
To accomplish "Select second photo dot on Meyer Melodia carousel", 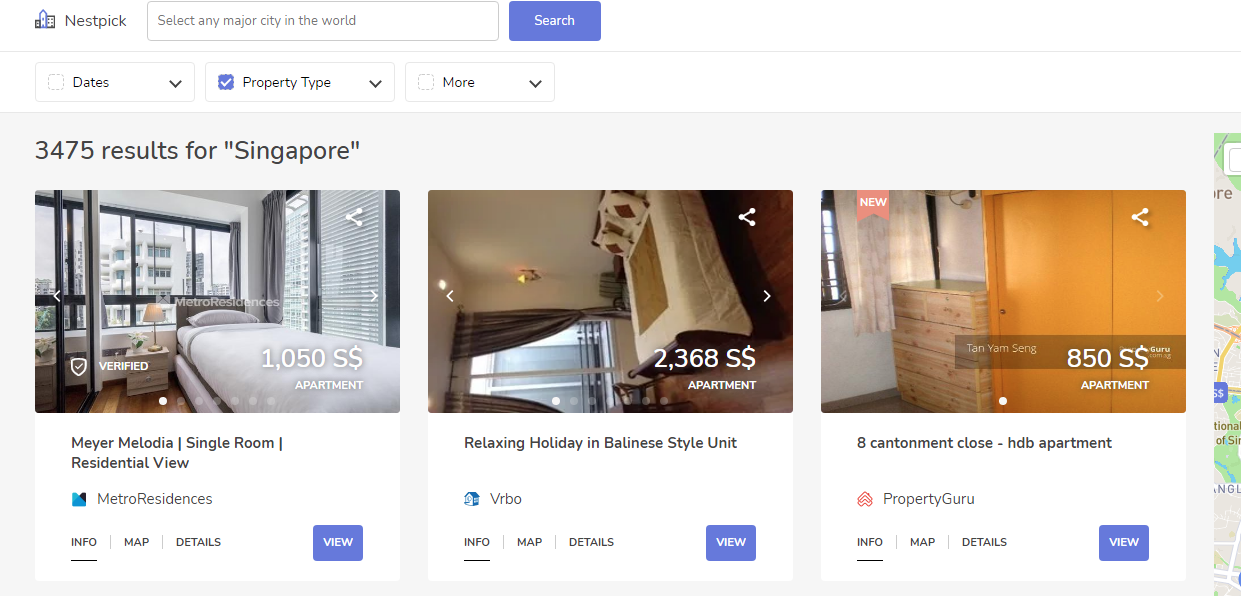I will [x=181, y=401].
